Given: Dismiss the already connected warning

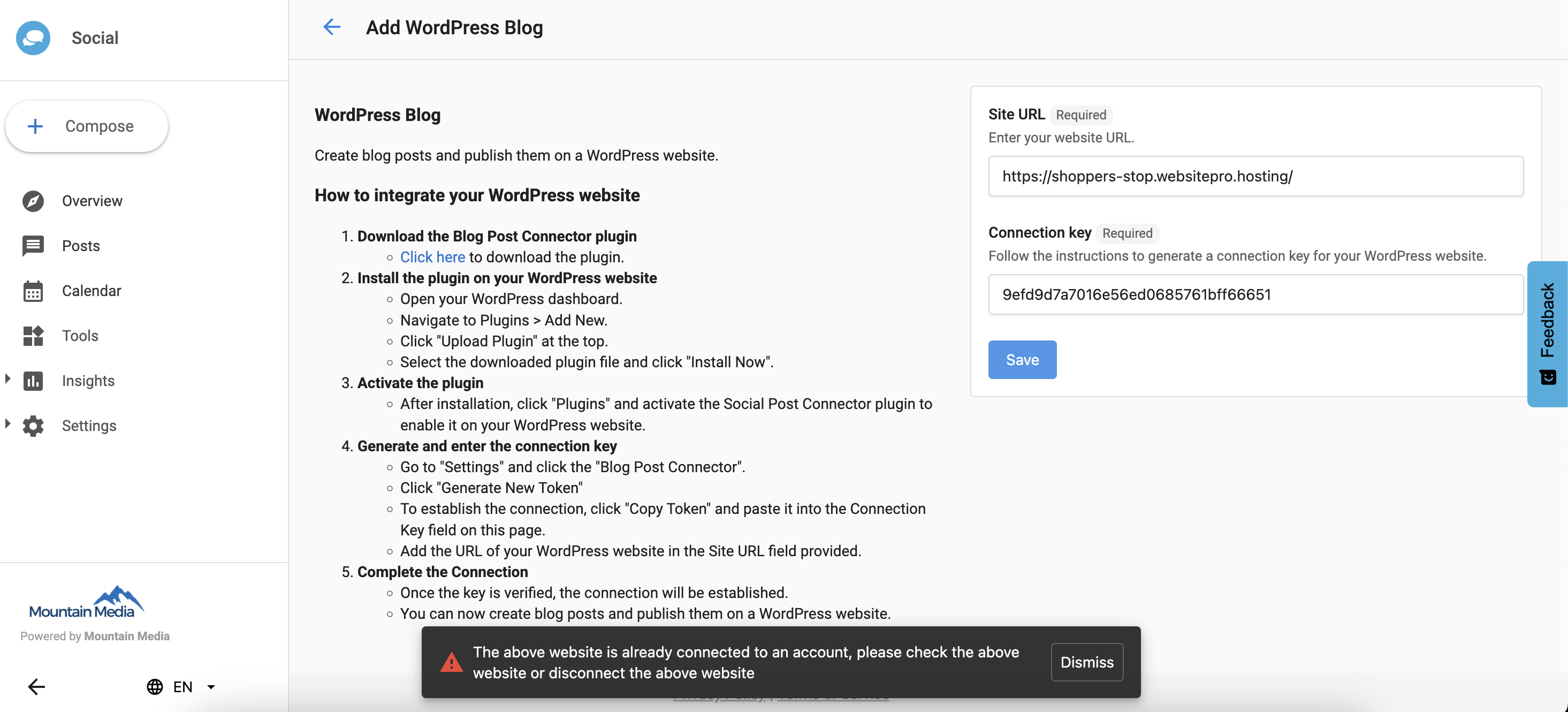Looking at the screenshot, I should [1086, 662].
